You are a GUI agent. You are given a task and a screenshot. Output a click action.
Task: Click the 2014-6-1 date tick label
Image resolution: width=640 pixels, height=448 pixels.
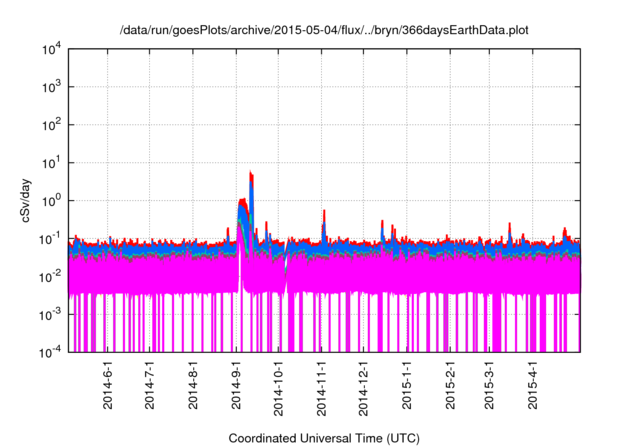tap(107, 385)
